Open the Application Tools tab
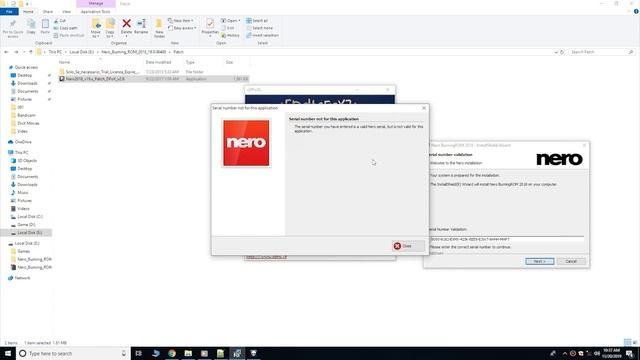Image resolution: width=640 pixels, height=360 pixels. pos(95,12)
